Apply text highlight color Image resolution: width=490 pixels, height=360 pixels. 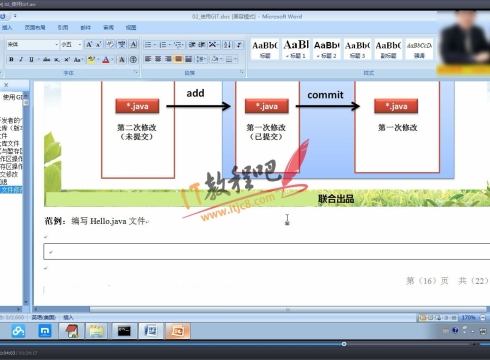(x=91, y=60)
